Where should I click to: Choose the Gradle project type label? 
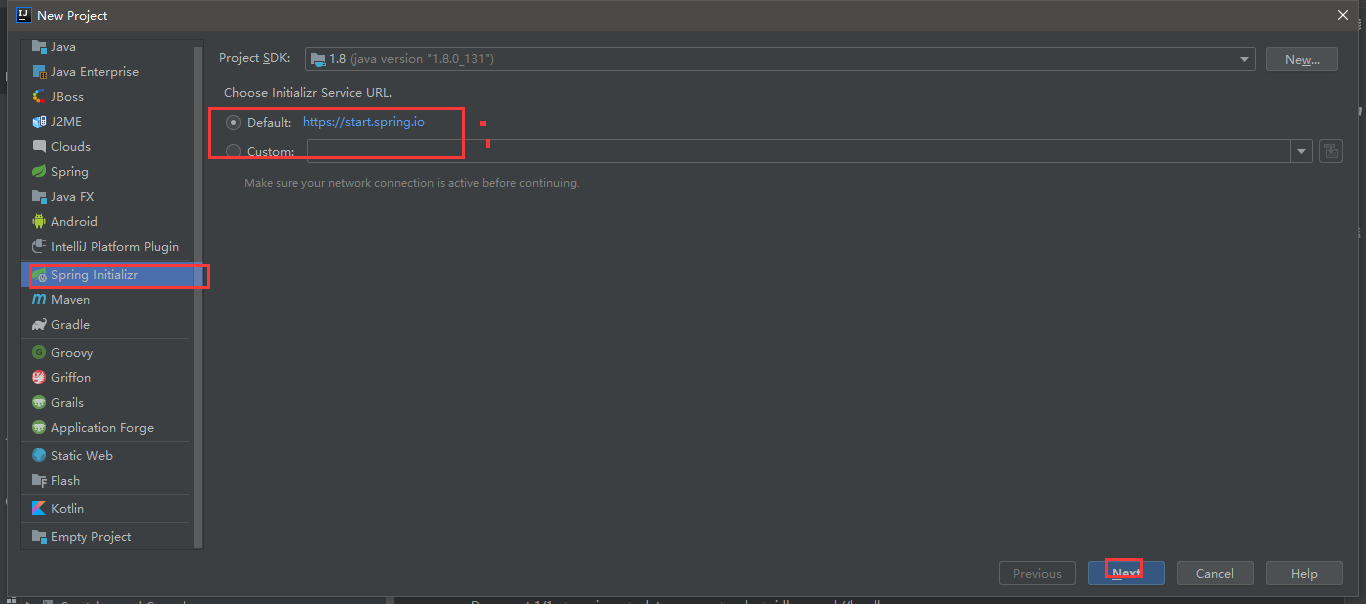(x=70, y=325)
